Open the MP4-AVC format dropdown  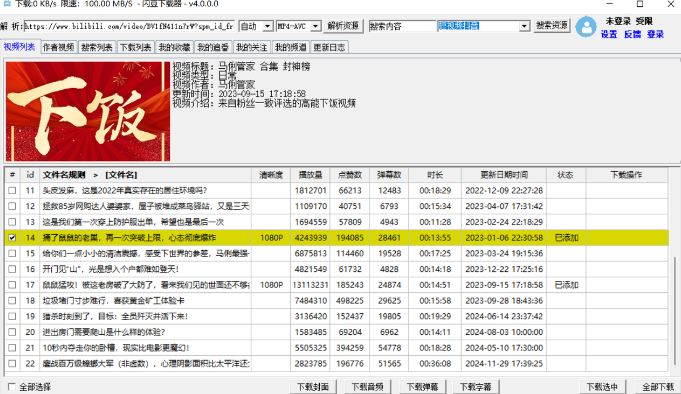coord(316,26)
